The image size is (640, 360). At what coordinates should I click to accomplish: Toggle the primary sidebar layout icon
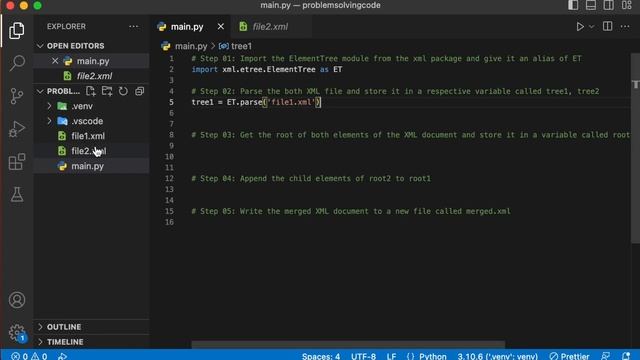(x=573, y=5)
